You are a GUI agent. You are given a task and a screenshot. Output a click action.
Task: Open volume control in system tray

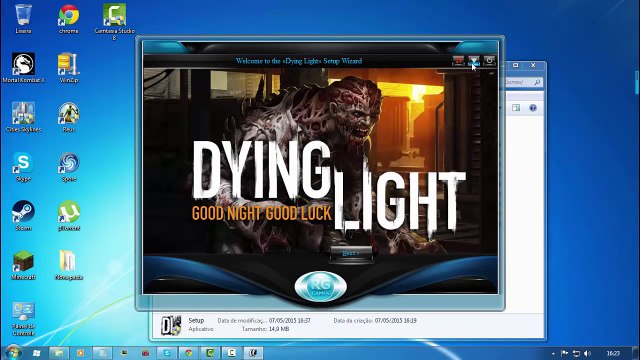(x=587, y=353)
